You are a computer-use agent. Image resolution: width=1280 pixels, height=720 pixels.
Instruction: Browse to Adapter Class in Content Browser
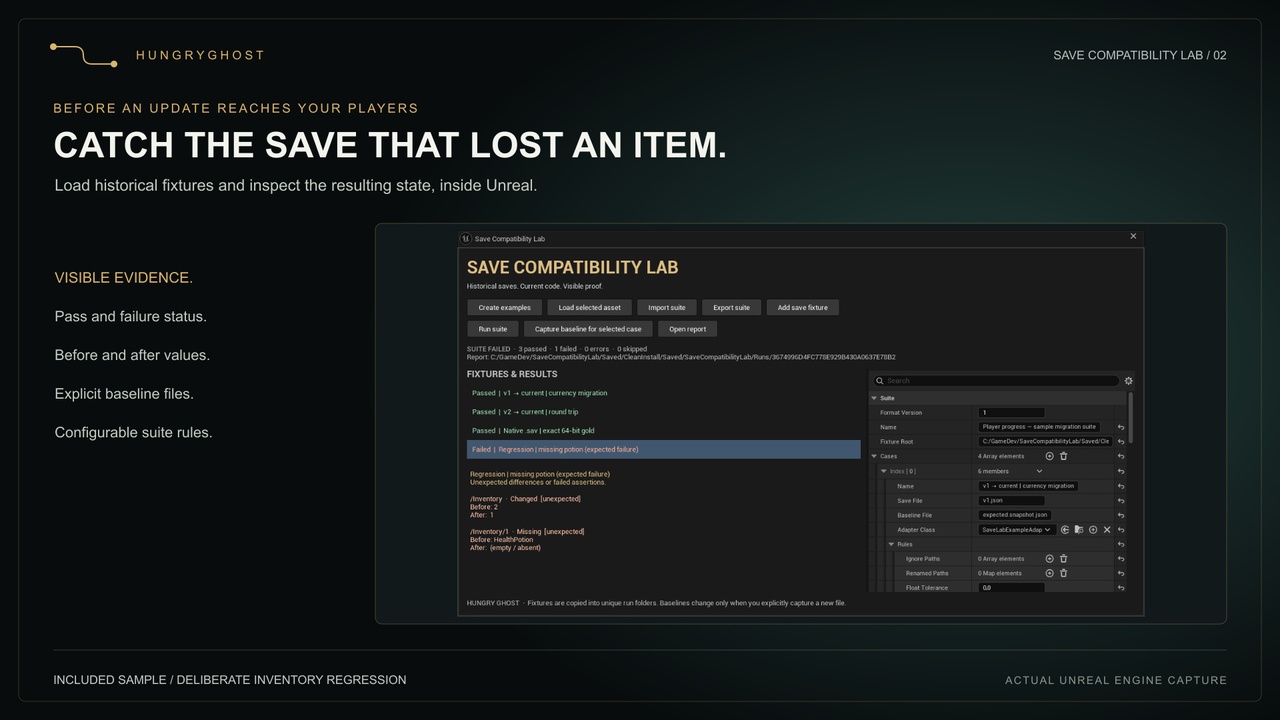1079,530
